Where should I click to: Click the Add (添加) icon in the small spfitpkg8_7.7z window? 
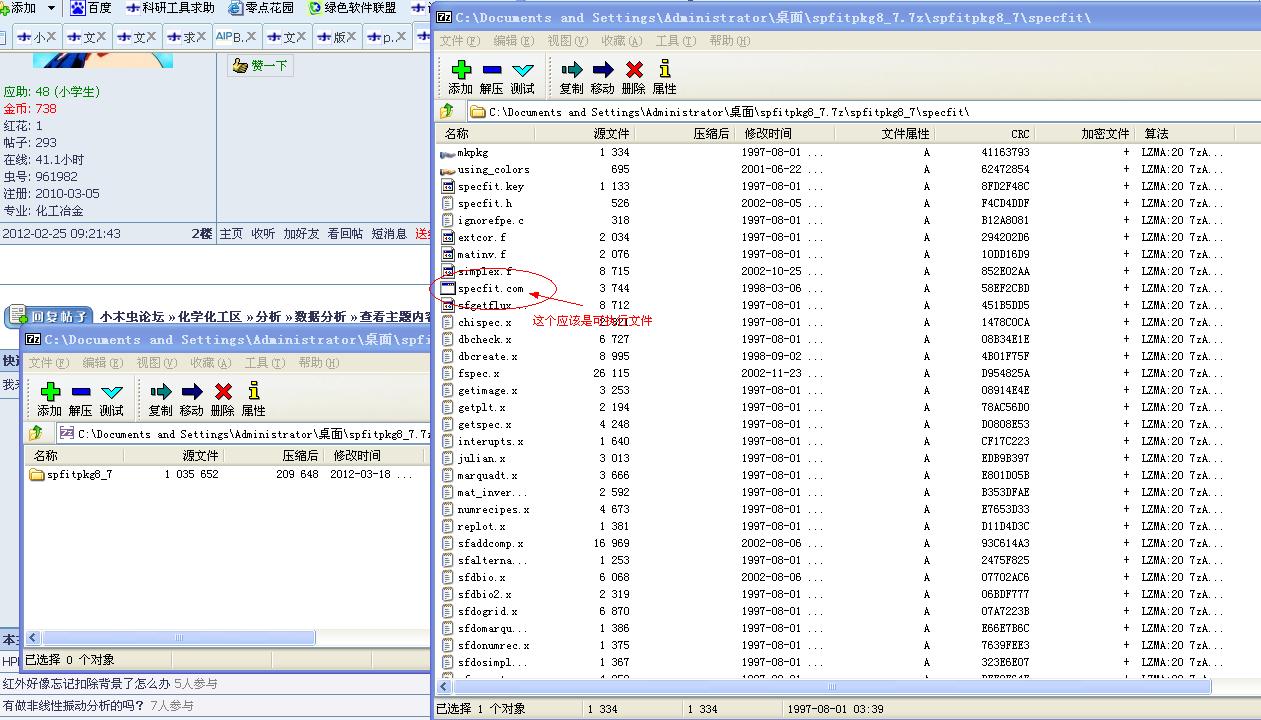click(x=50, y=391)
